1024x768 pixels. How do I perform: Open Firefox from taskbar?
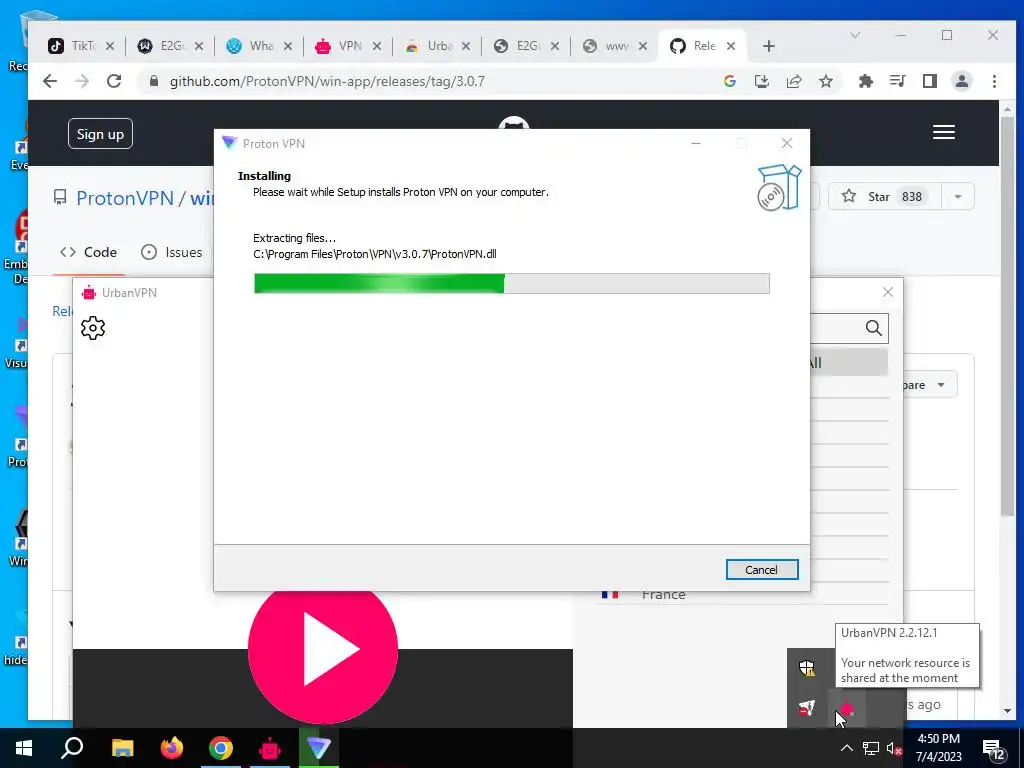[x=172, y=748]
